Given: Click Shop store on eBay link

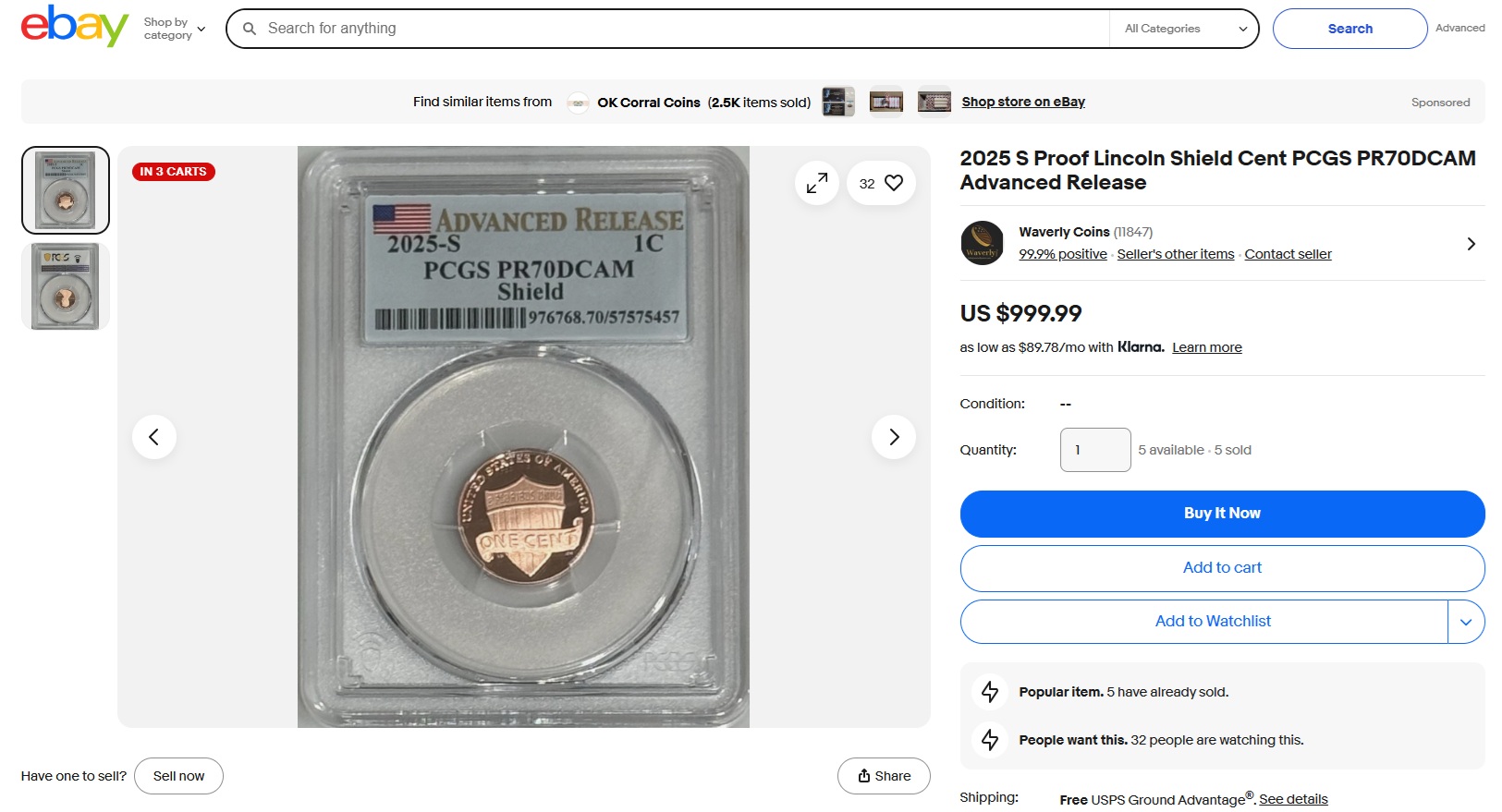Looking at the screenshot, I should click(1023, 102).
